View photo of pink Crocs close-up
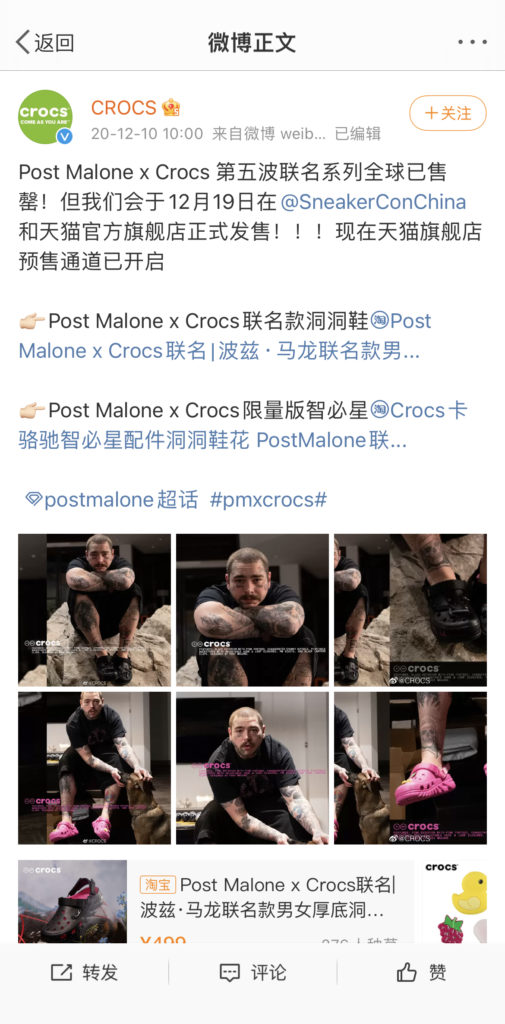Viewport: 505px width, 1024px height. (410, 768)
